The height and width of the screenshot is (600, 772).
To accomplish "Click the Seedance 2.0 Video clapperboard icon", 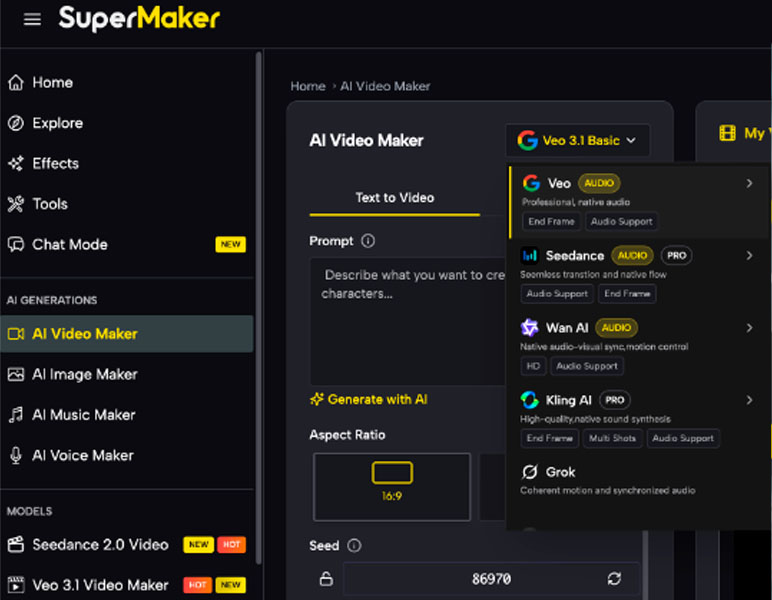I will 16,544.
